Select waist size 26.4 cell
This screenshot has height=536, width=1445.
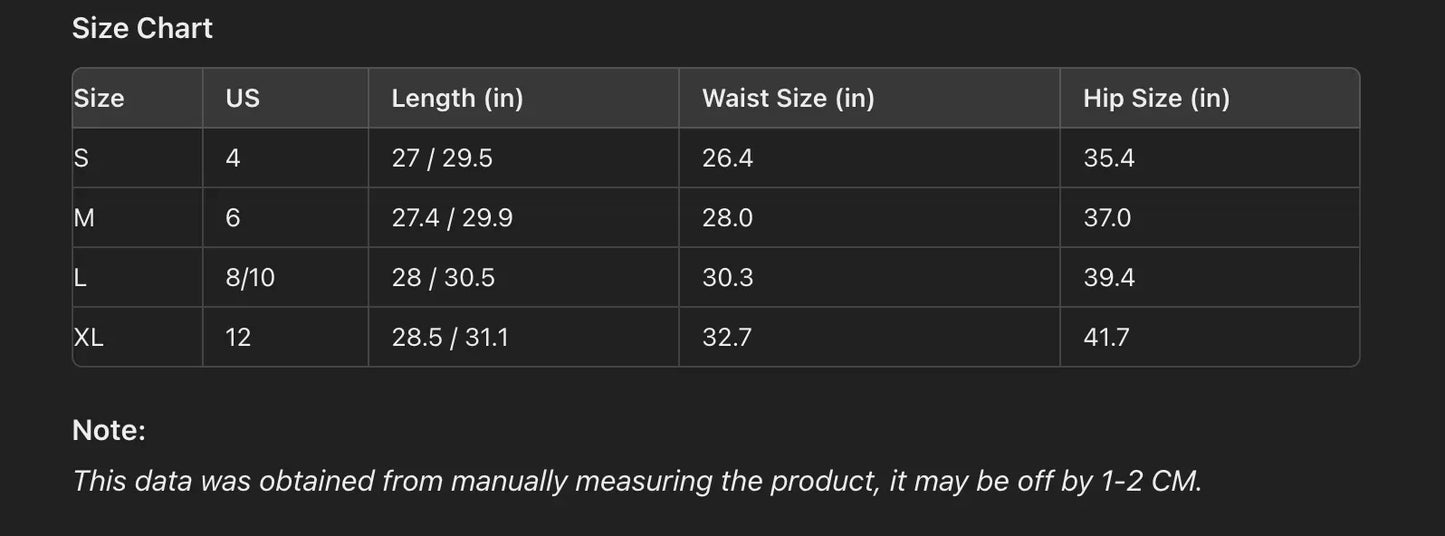(x=727, y=158)
